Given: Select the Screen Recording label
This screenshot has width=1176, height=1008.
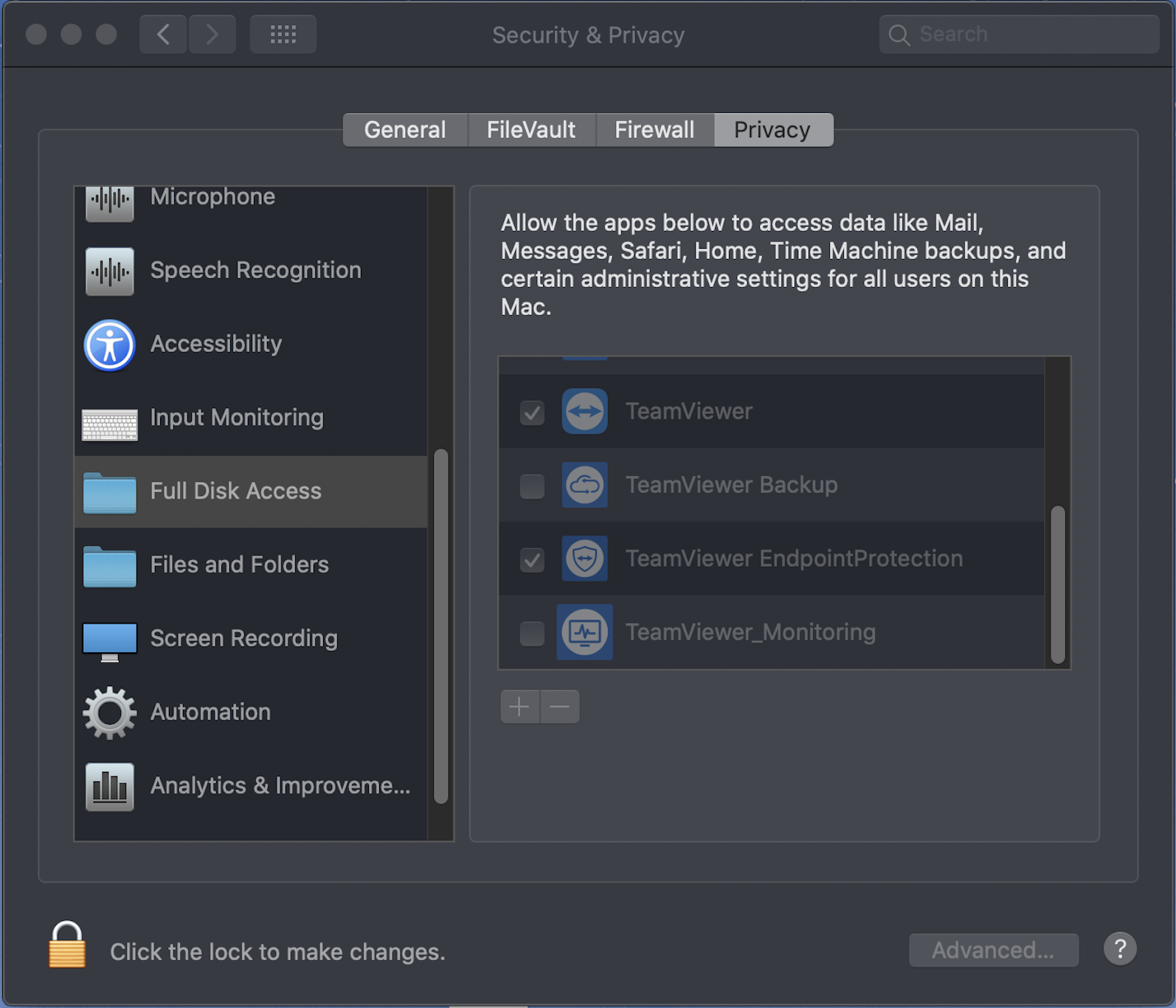Looking at the screenshot, I should (244, 639).
